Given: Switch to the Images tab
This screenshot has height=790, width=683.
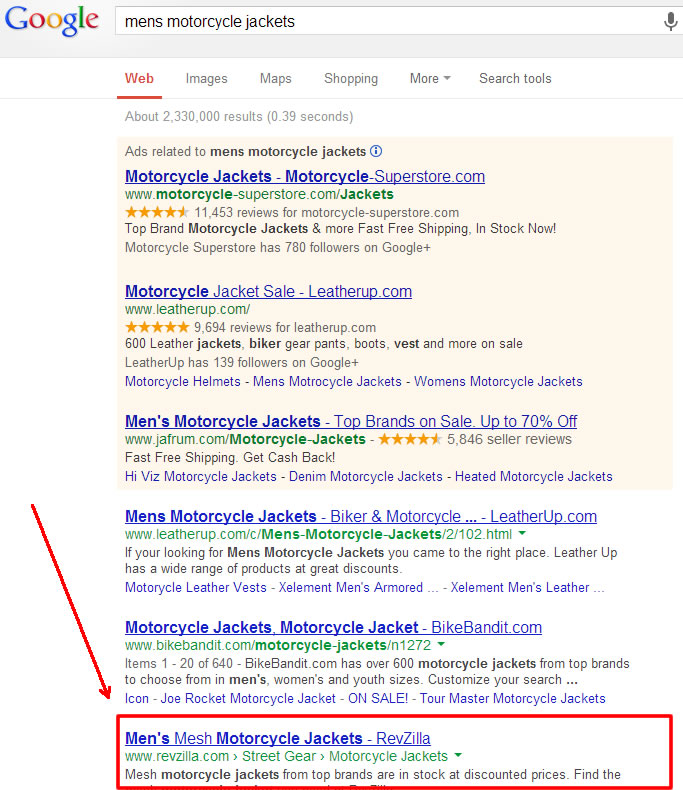Looking at the screenshot, I should [x=207, y=79].
